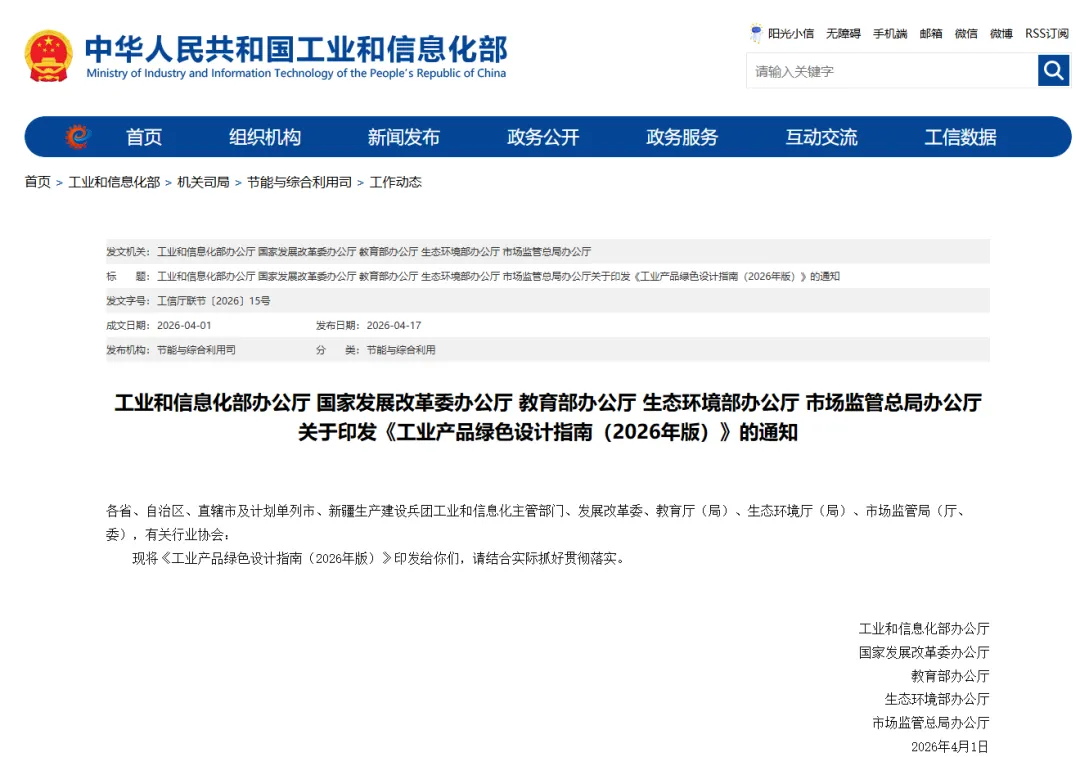This screenshot has width=1080, height=757.
Task: Click the sentence starting 现将《工业产品绿色设计指南
Action: [x=380, y=559]
